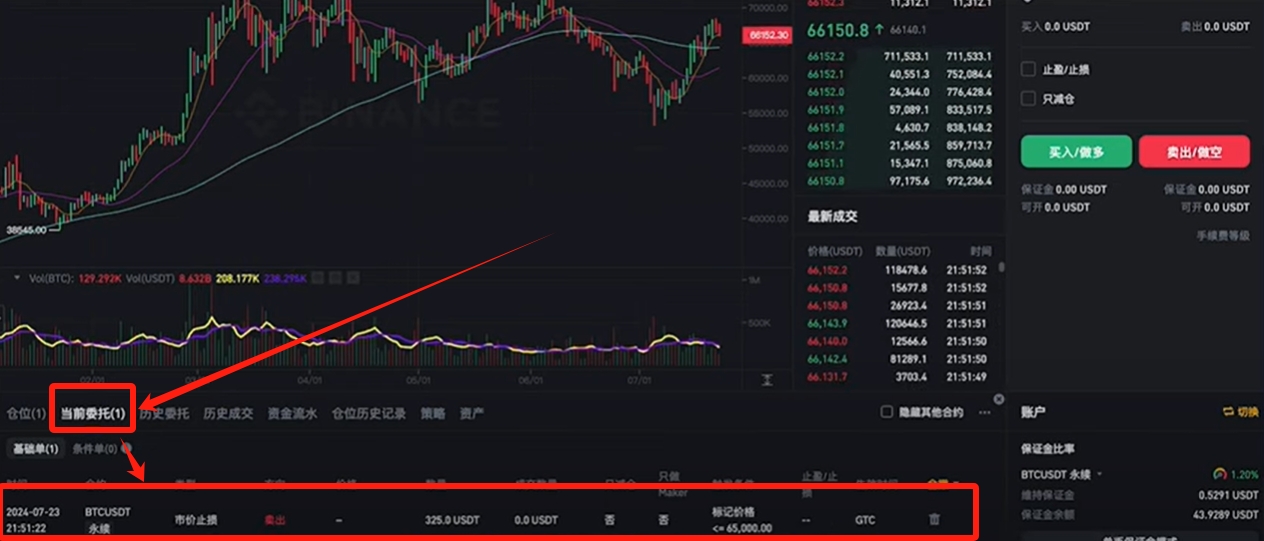Click the 最新成交 recent trades header
The width and height of the screenshot is (1264, 541).
click(833, 216)
